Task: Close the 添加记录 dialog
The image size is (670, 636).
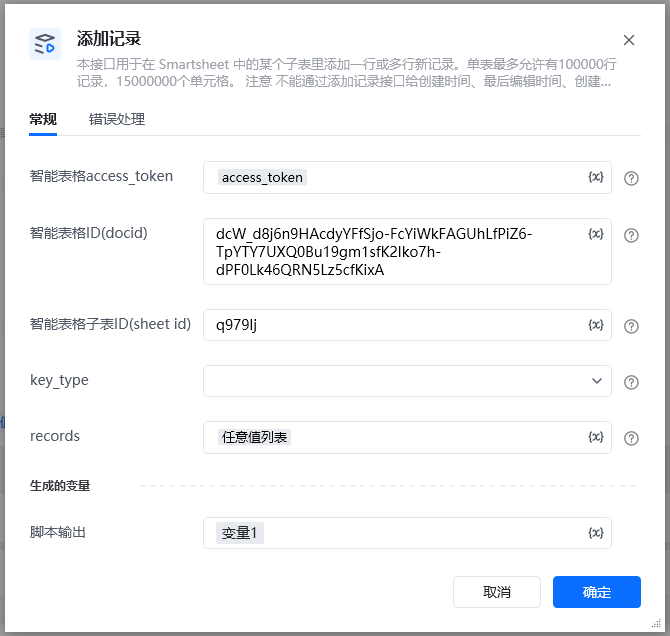Action: 629,40
